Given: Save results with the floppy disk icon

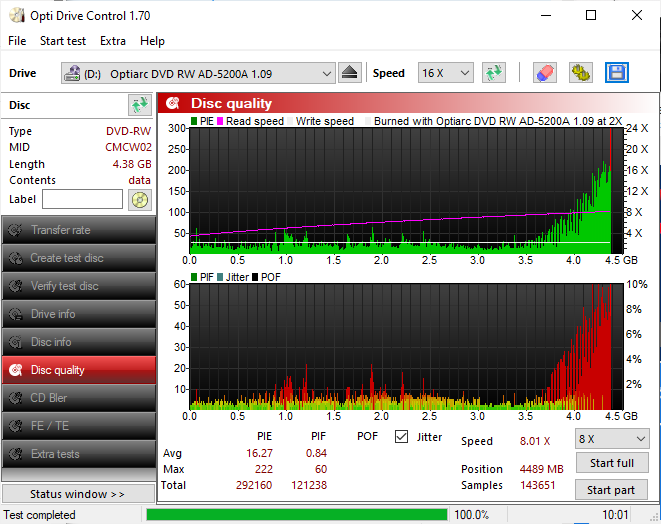Looking at the screenshot, I should tap(617, 73).
